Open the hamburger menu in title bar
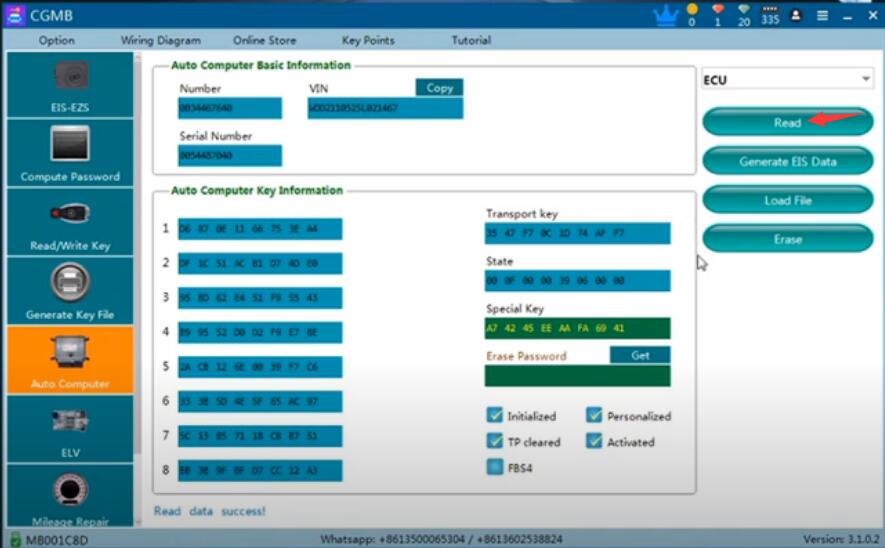Image resolution: width=885 pixels, height=548 pixels. point(822,16)
